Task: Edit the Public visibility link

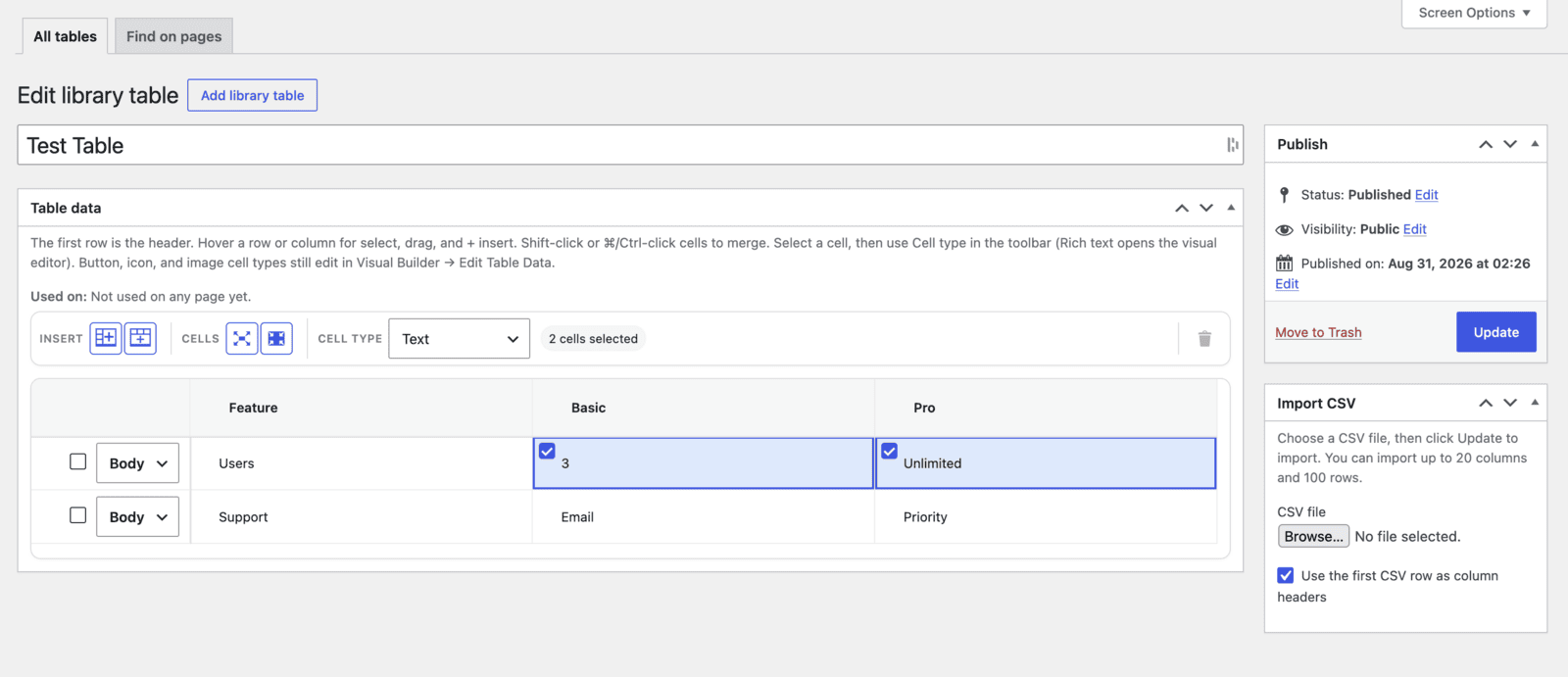Action: point(1414,229)
